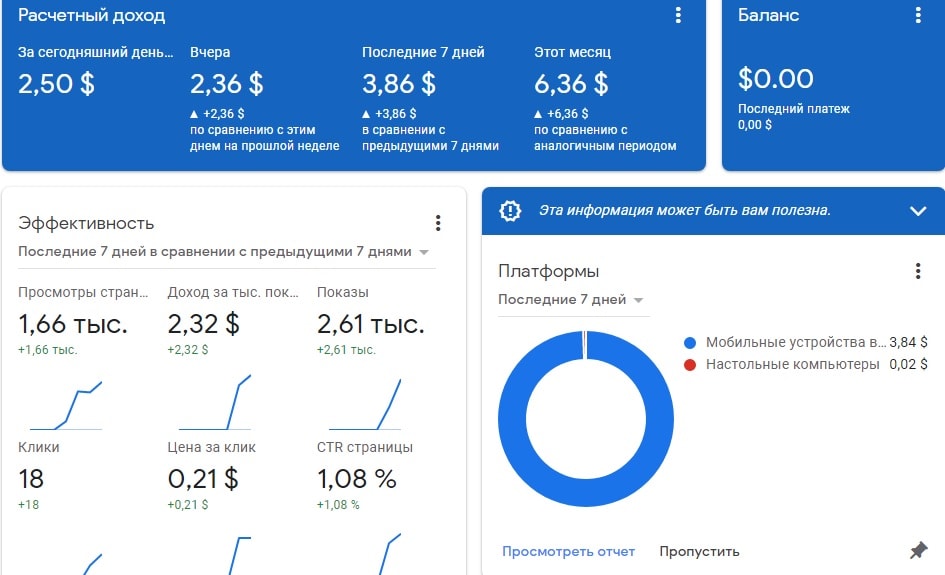Click the alert gear icon in the info banner
The height and width of the screenshot is (575, 945).
[x=510, y=210]
